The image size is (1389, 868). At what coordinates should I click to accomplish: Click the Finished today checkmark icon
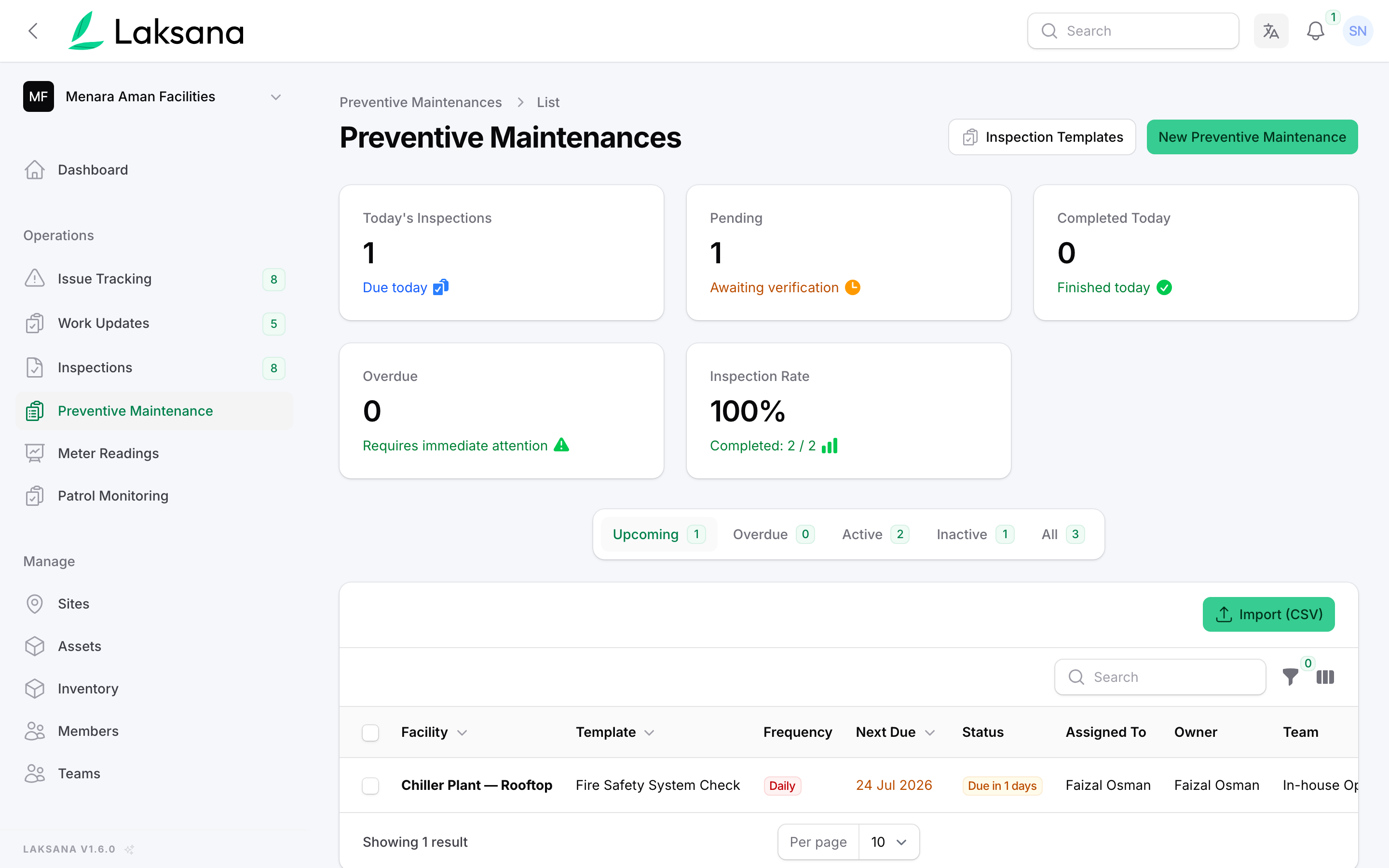(1164, 287)
